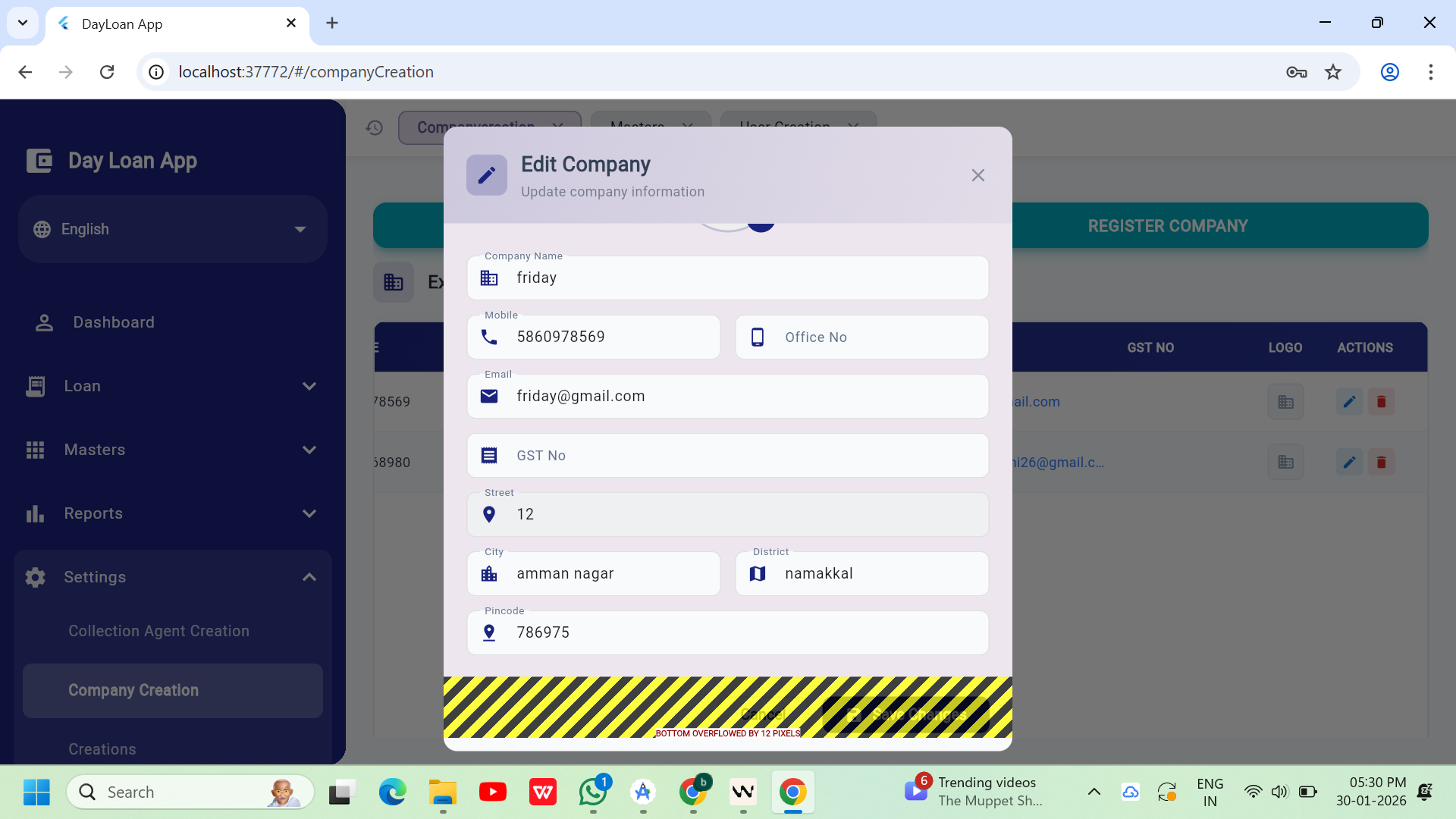Open the Dashboard menu item
The height and width of the screenshot is (819, 1456).
114,322
